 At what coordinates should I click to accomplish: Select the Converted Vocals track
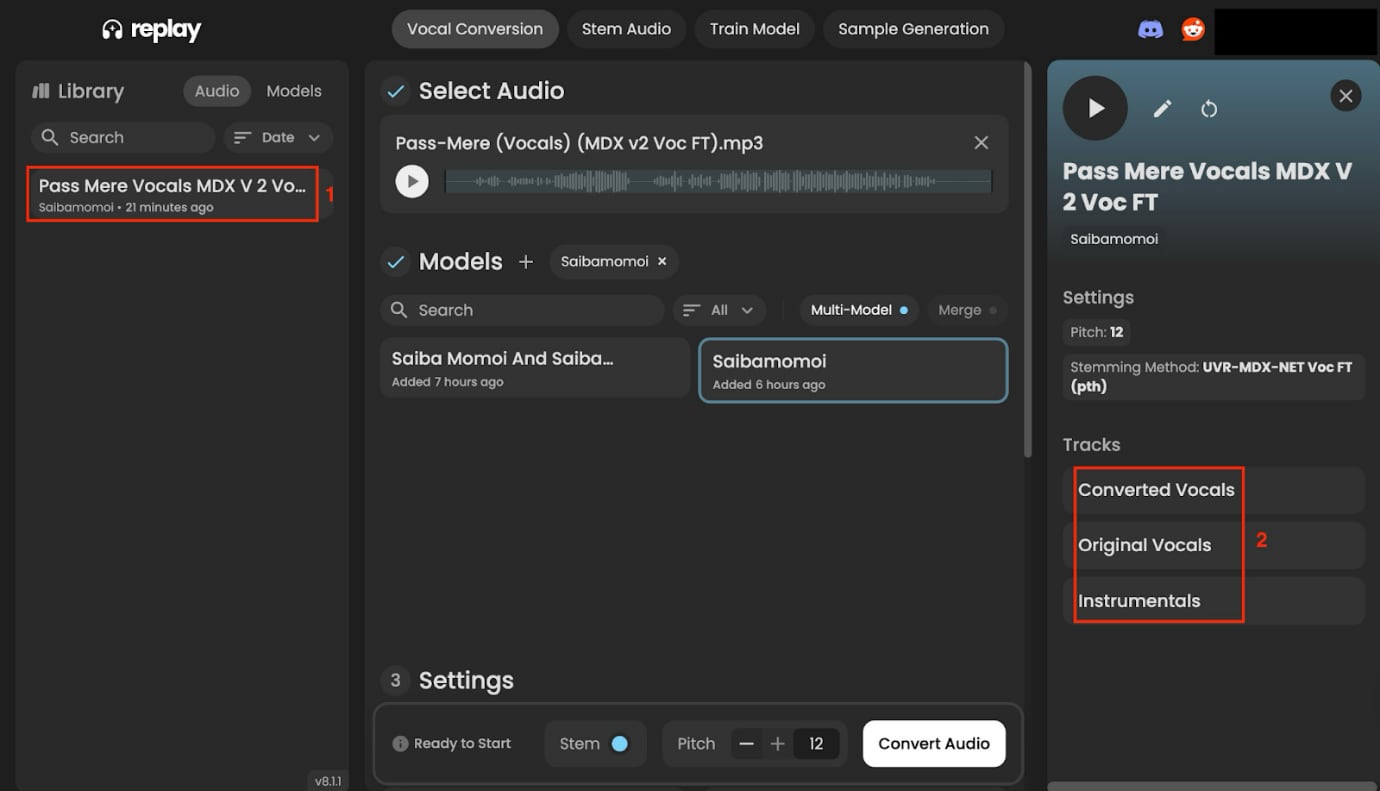tap(1156, 490)
